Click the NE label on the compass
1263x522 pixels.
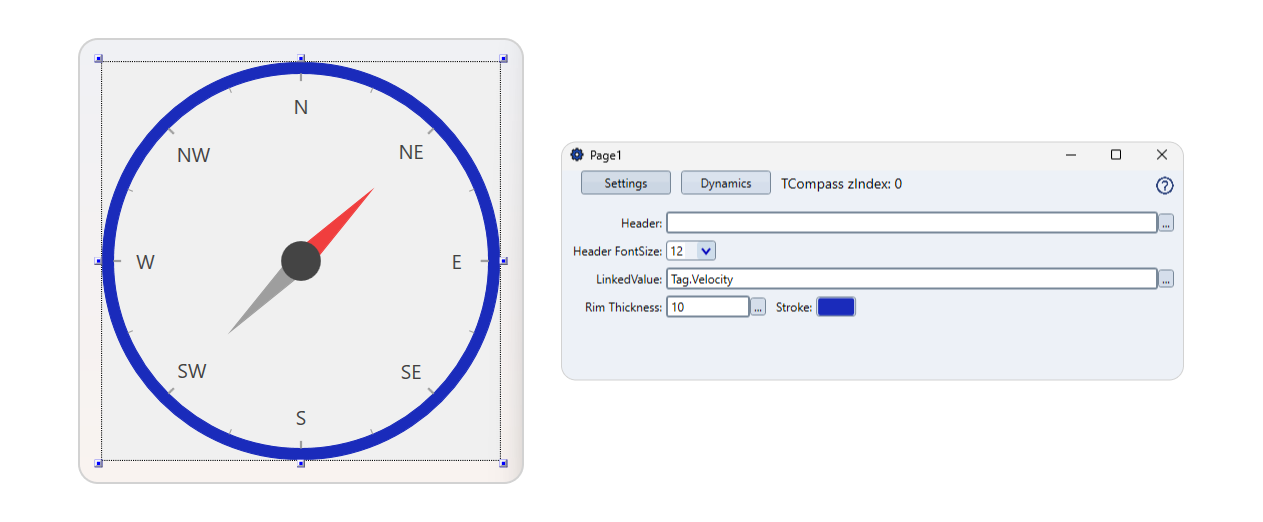pos(411,153)
